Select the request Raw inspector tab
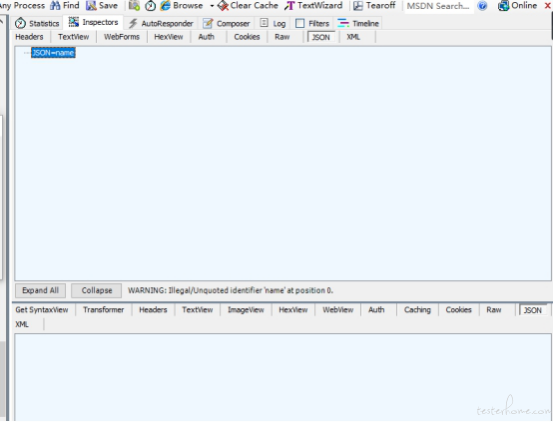The height and width of the screenshot is (423, 553). tap(282, 37)
